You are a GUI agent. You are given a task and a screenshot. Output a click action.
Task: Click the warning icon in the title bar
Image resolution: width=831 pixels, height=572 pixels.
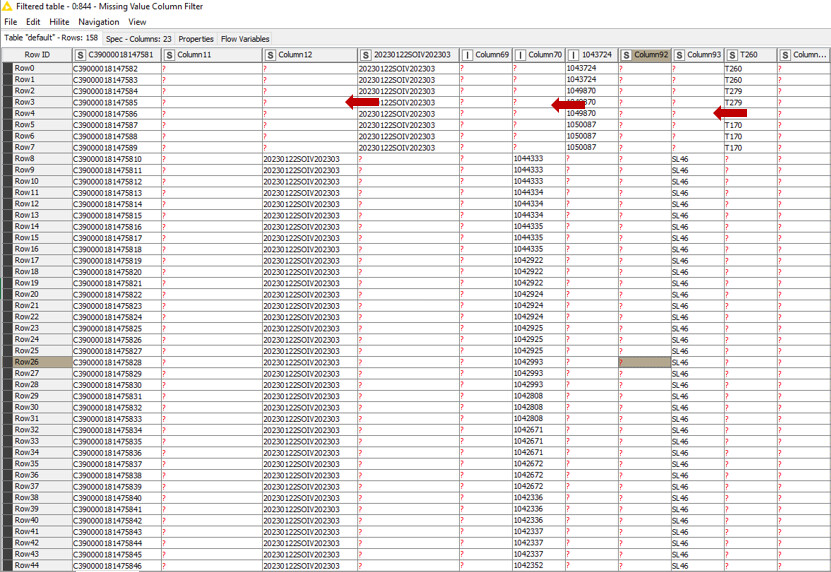coord(7,6)
